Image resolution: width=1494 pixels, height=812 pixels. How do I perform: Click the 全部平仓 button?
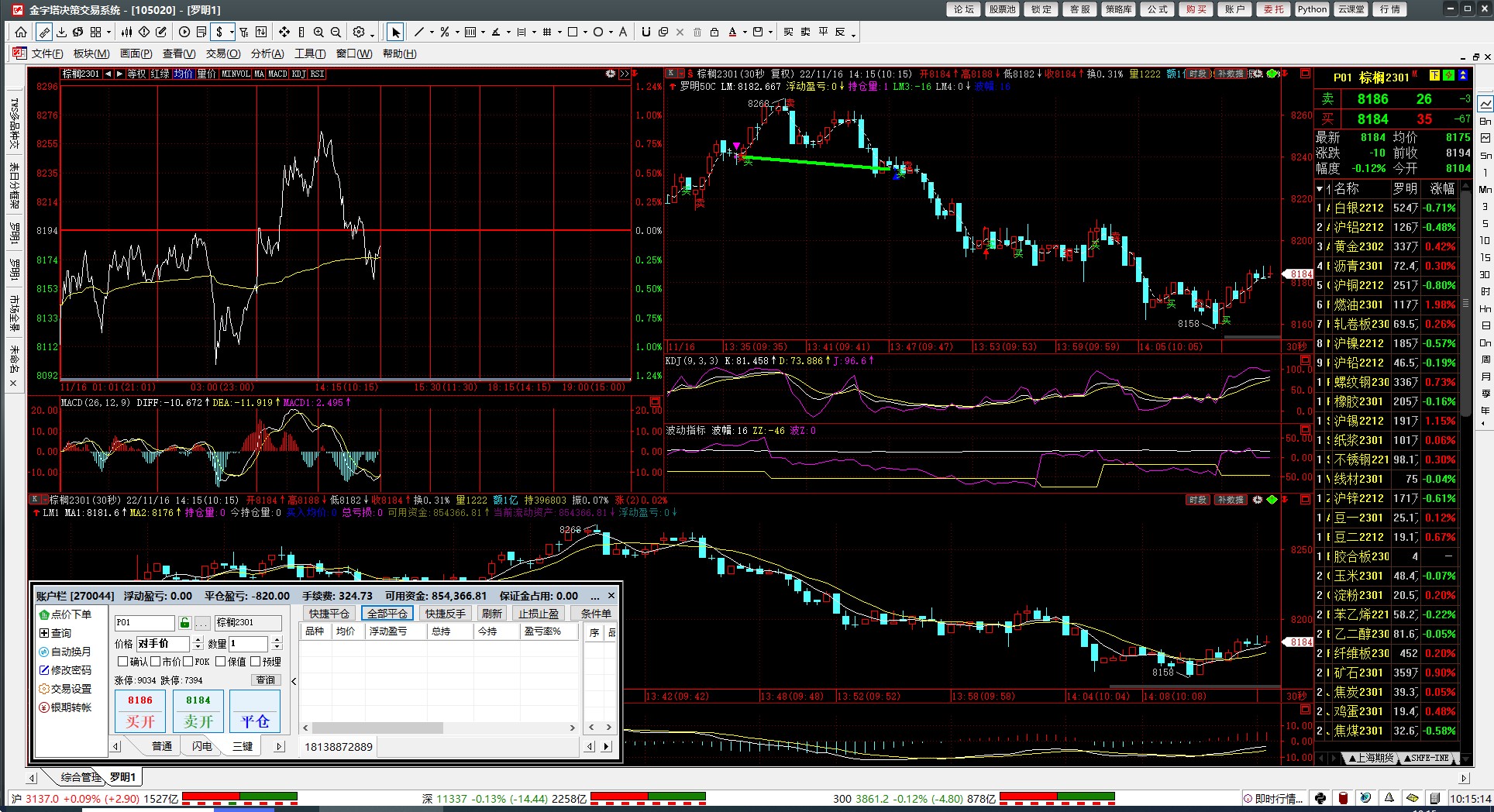click(x=387, y=613)
